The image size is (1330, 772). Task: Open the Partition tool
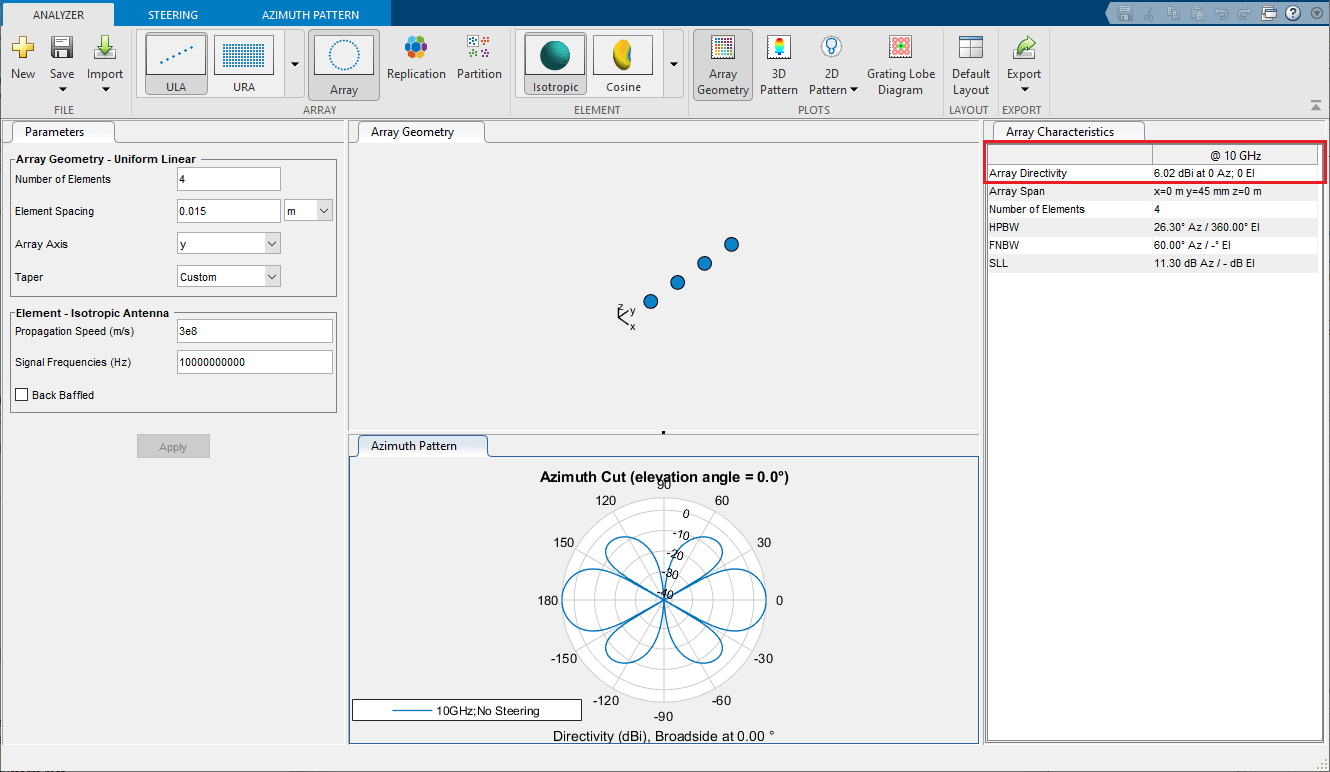click(x=479, y=58)
